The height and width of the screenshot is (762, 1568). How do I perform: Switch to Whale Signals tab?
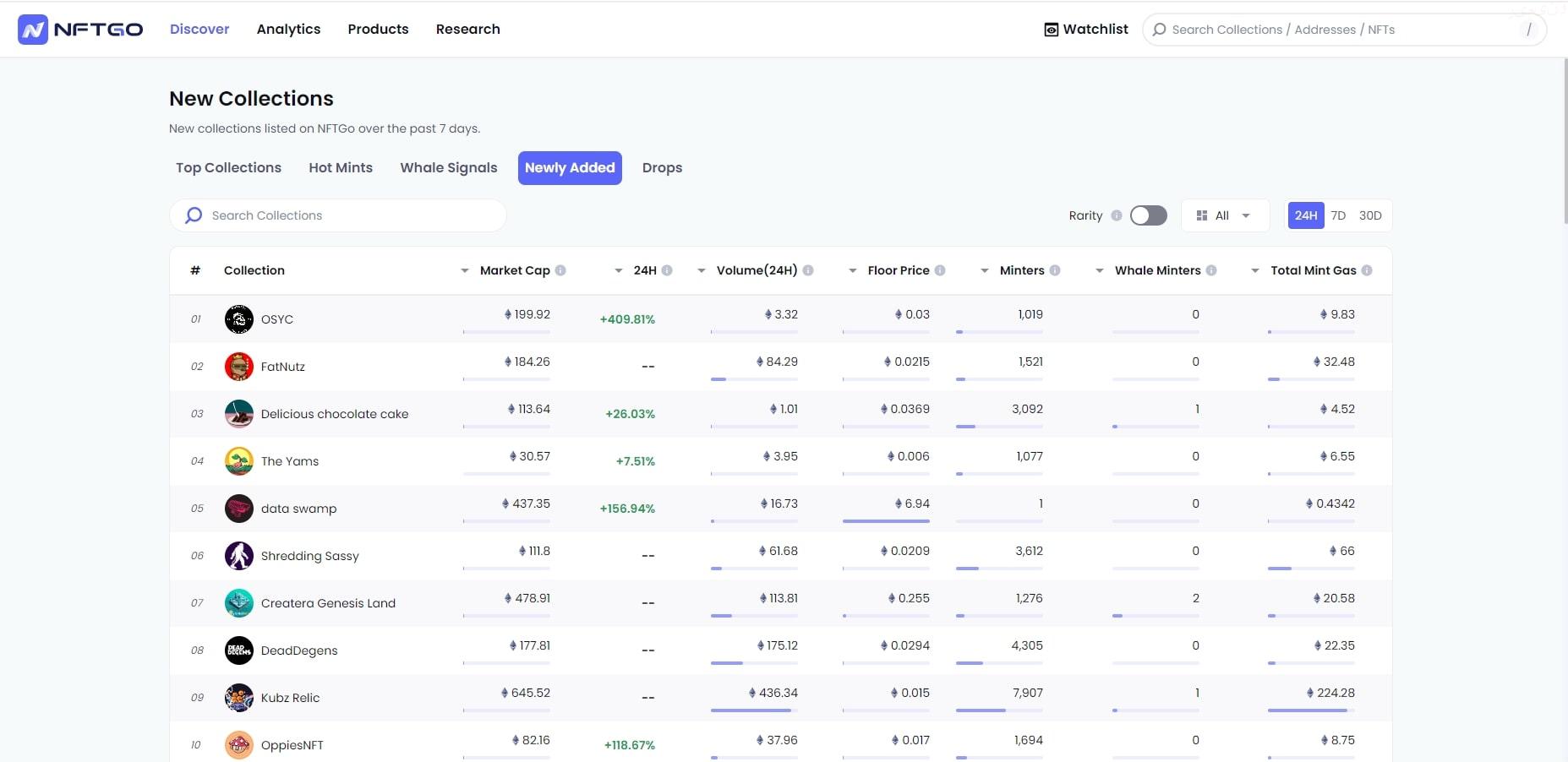pos(449,168)
